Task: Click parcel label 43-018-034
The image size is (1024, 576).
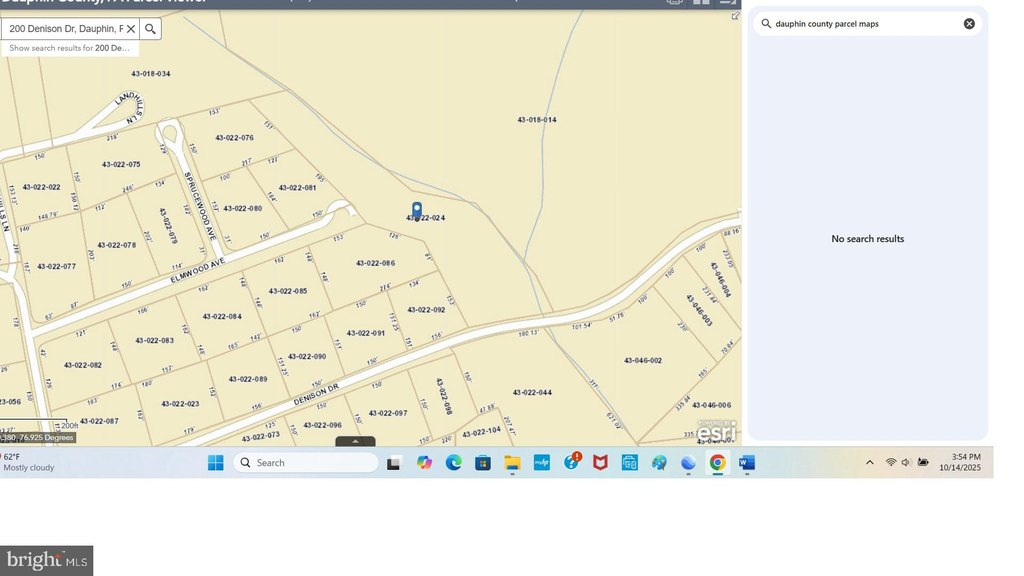Action: (x=151, y=74)
